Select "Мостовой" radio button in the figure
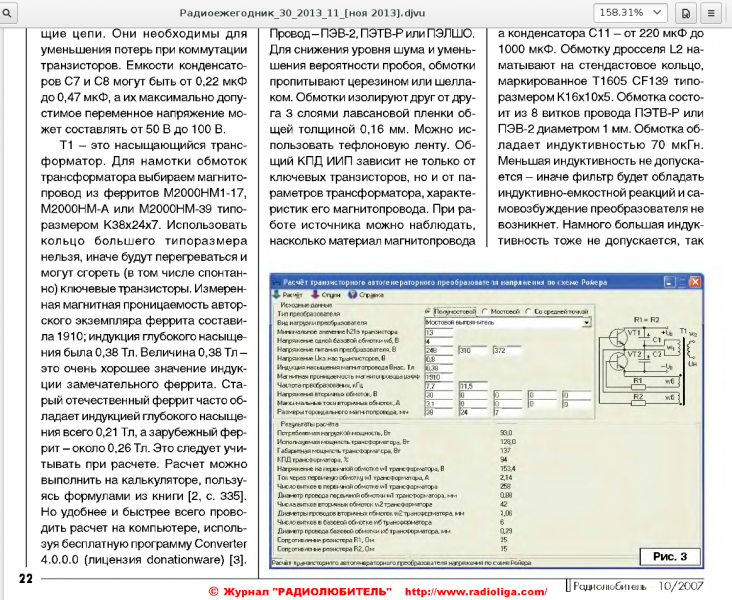 (x=501, y=311)
